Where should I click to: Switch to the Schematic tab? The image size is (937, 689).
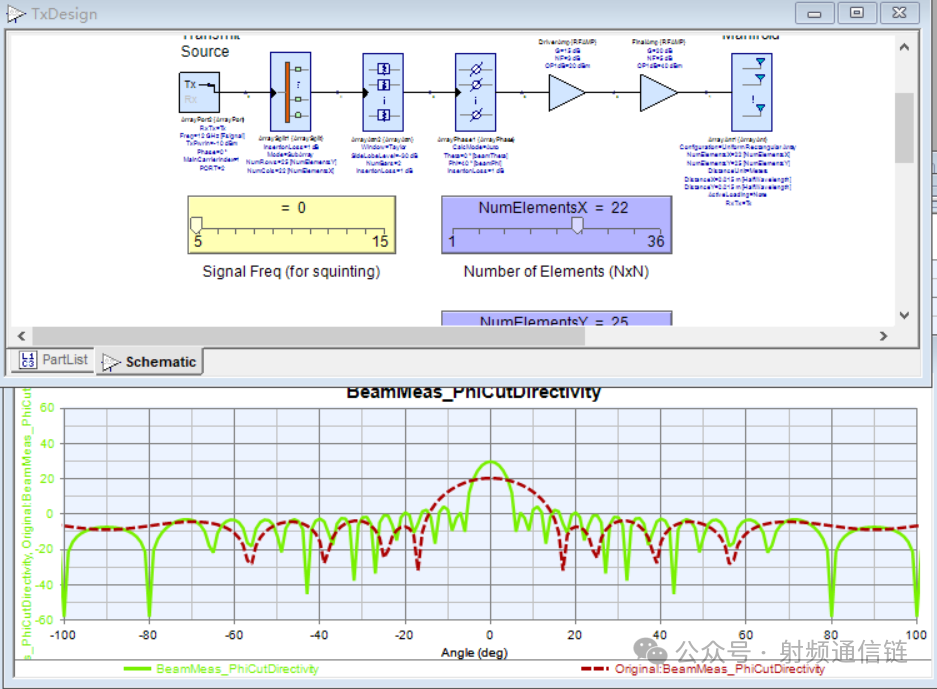point(150,362)
